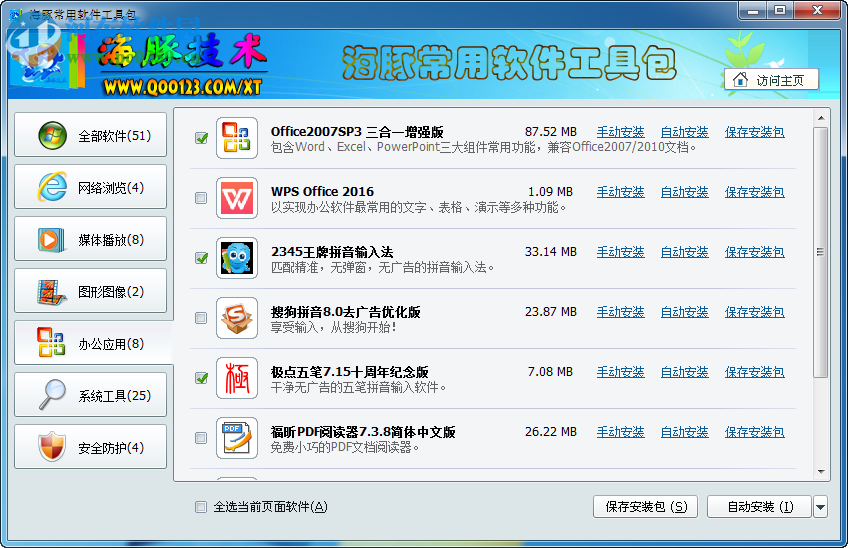Click the 搜狗拼音 app icon
Screen dimensions: 848x548
237,318
